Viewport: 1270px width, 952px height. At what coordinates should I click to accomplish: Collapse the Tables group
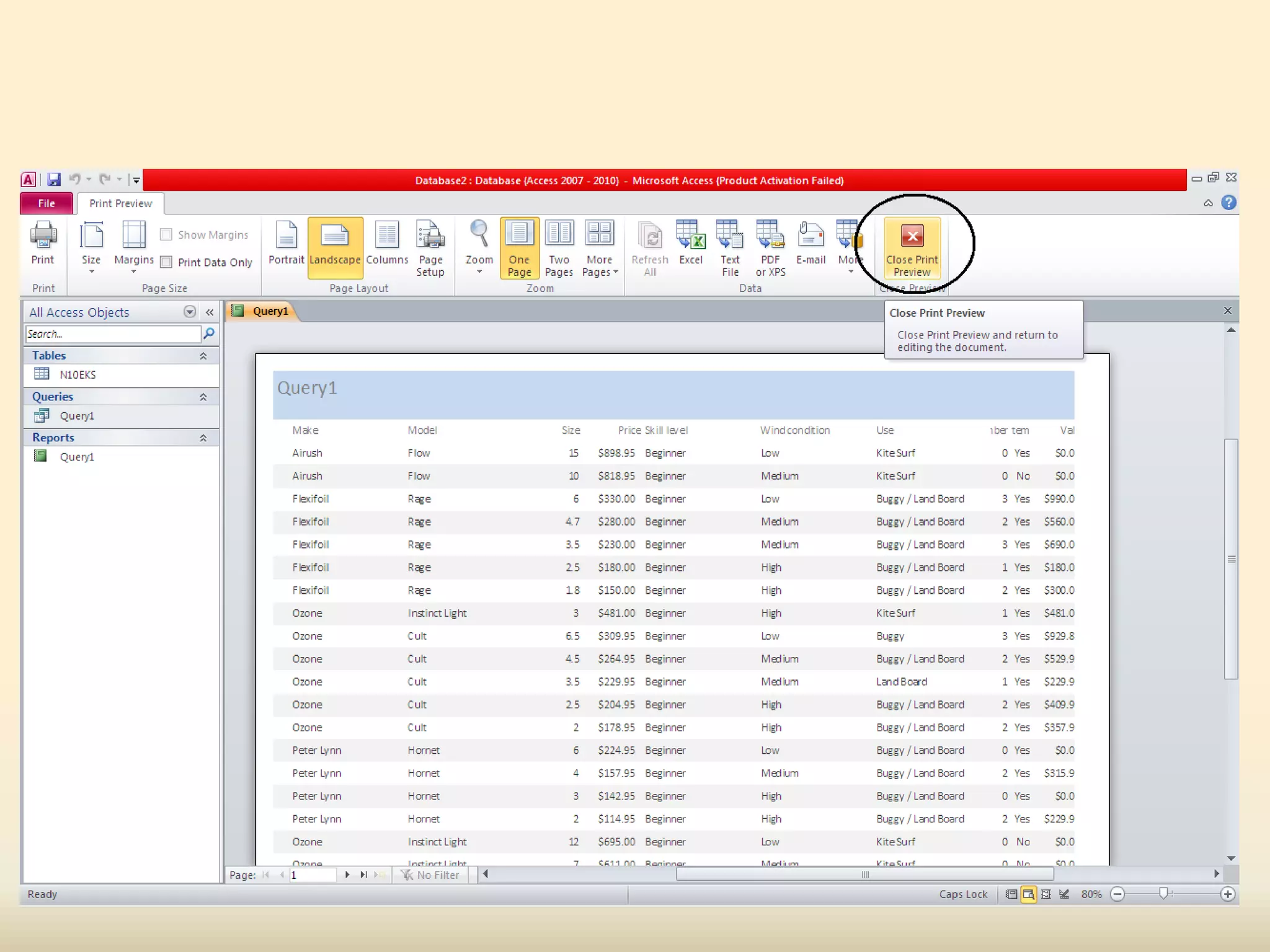pos(203,356)
